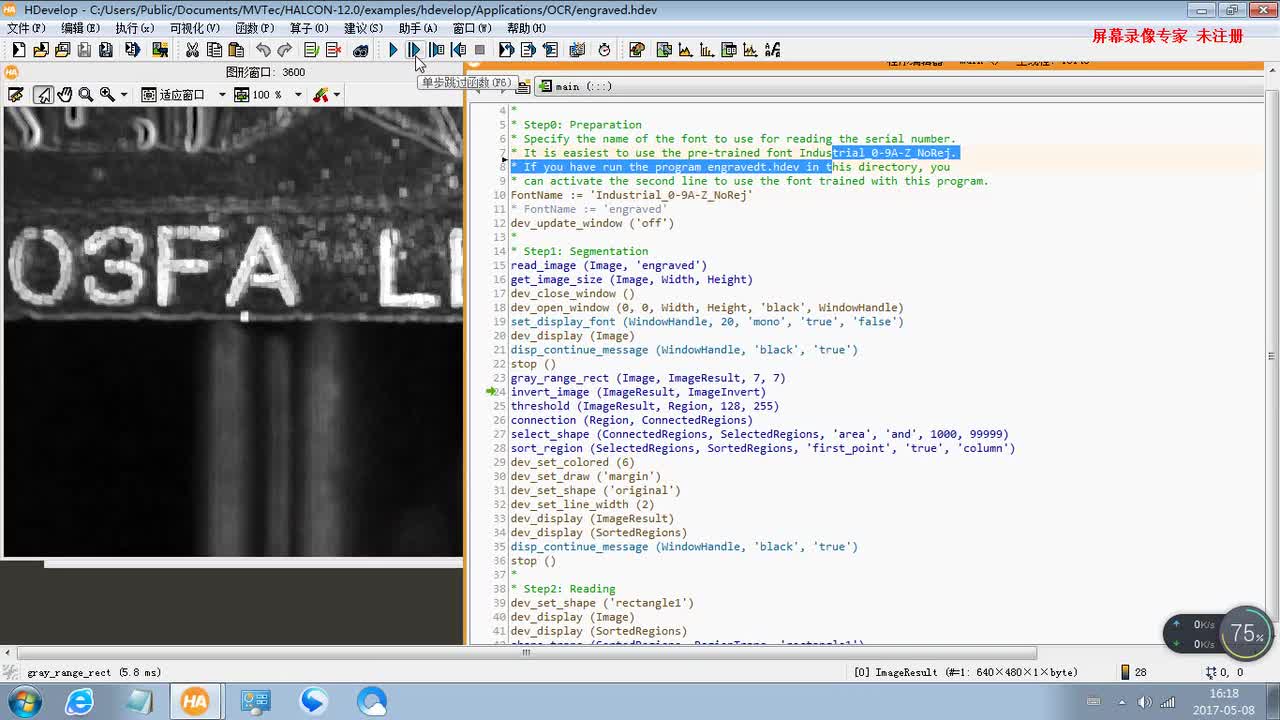
Task: Click the Paste clipboard icon
Action: (x=236, y=50)
